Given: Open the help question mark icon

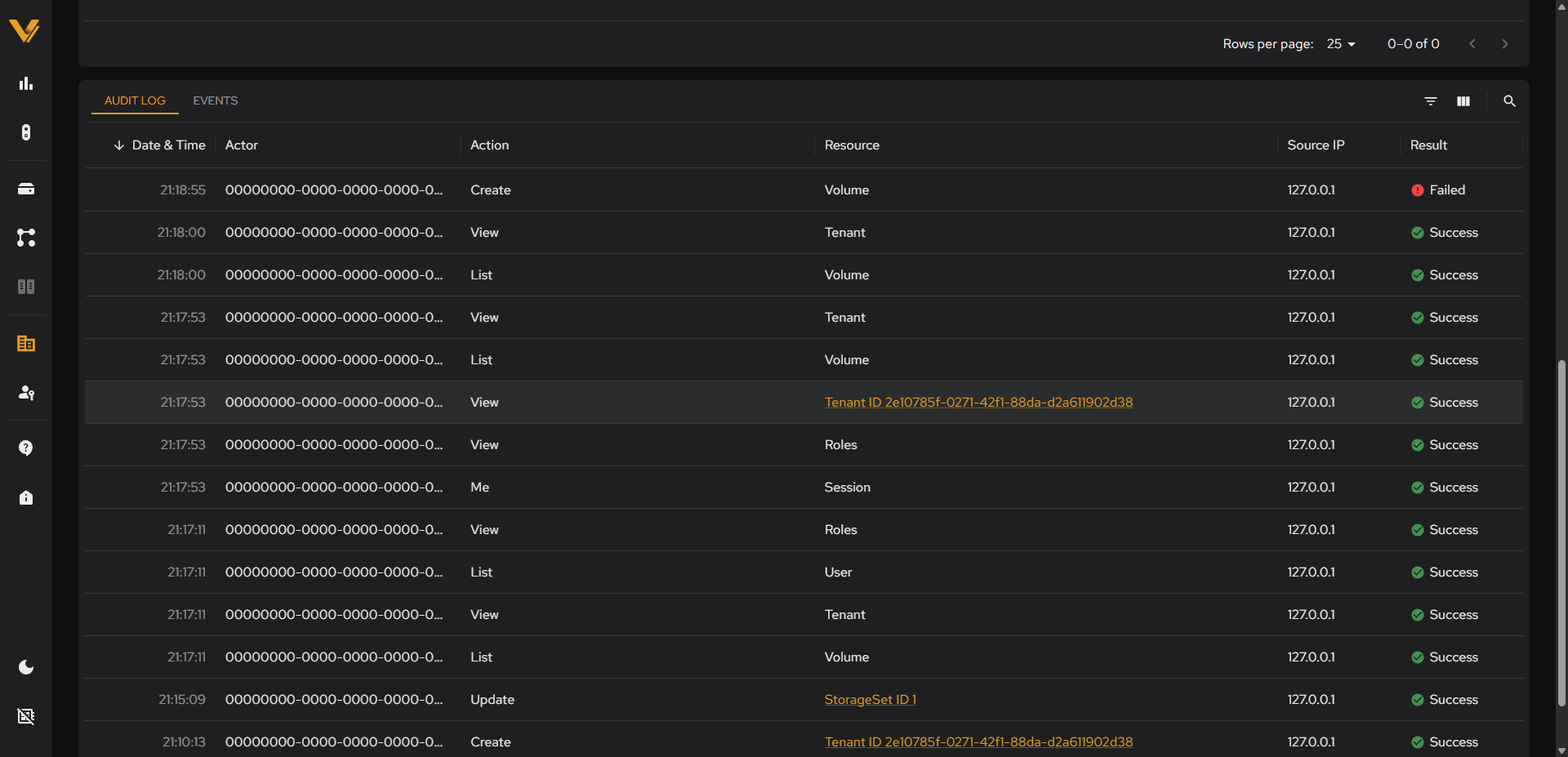Looking at the screenshot, I should click(26, 448).
